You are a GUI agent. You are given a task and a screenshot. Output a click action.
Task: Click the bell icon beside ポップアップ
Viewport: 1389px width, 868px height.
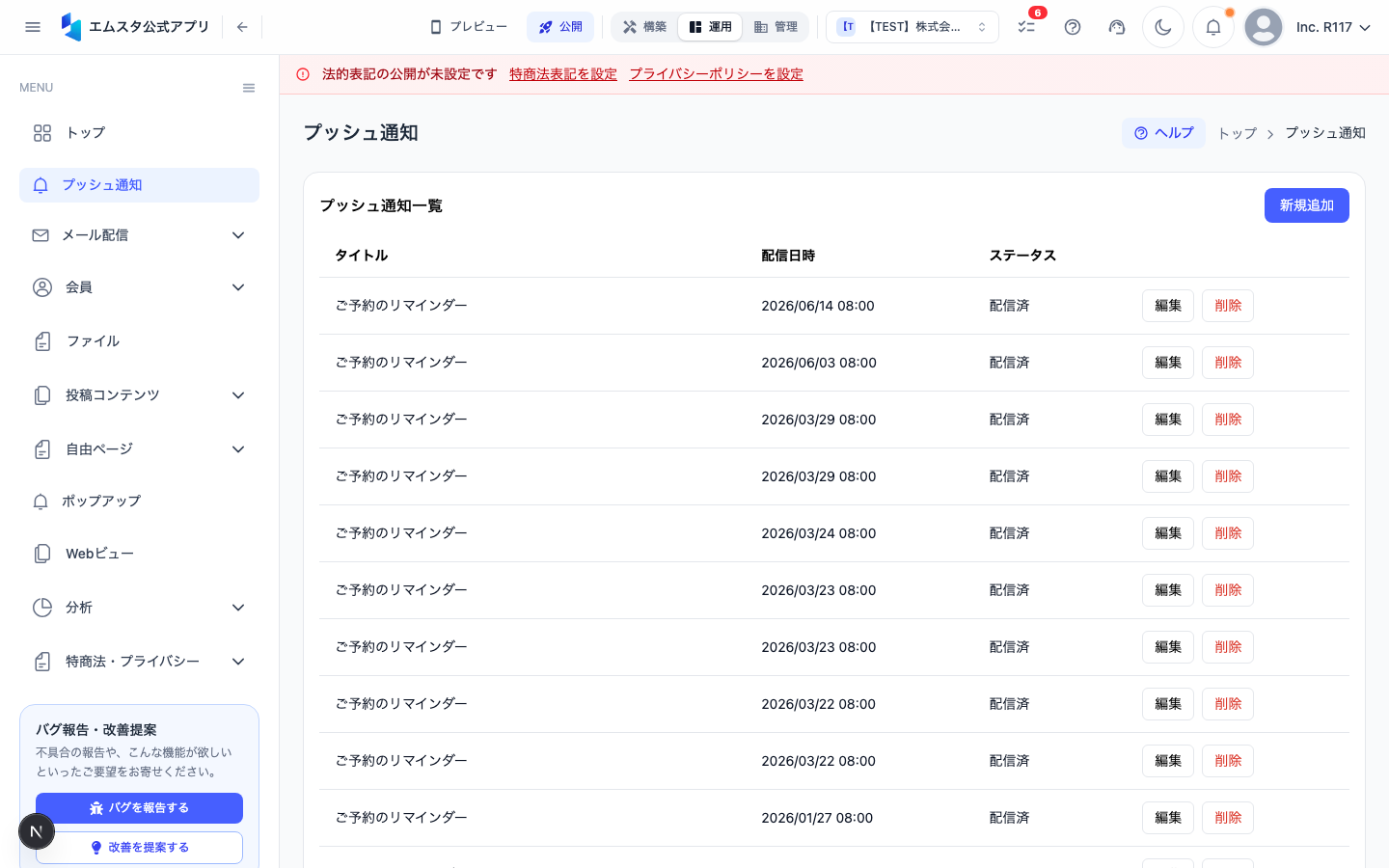[x=41, y=502]
